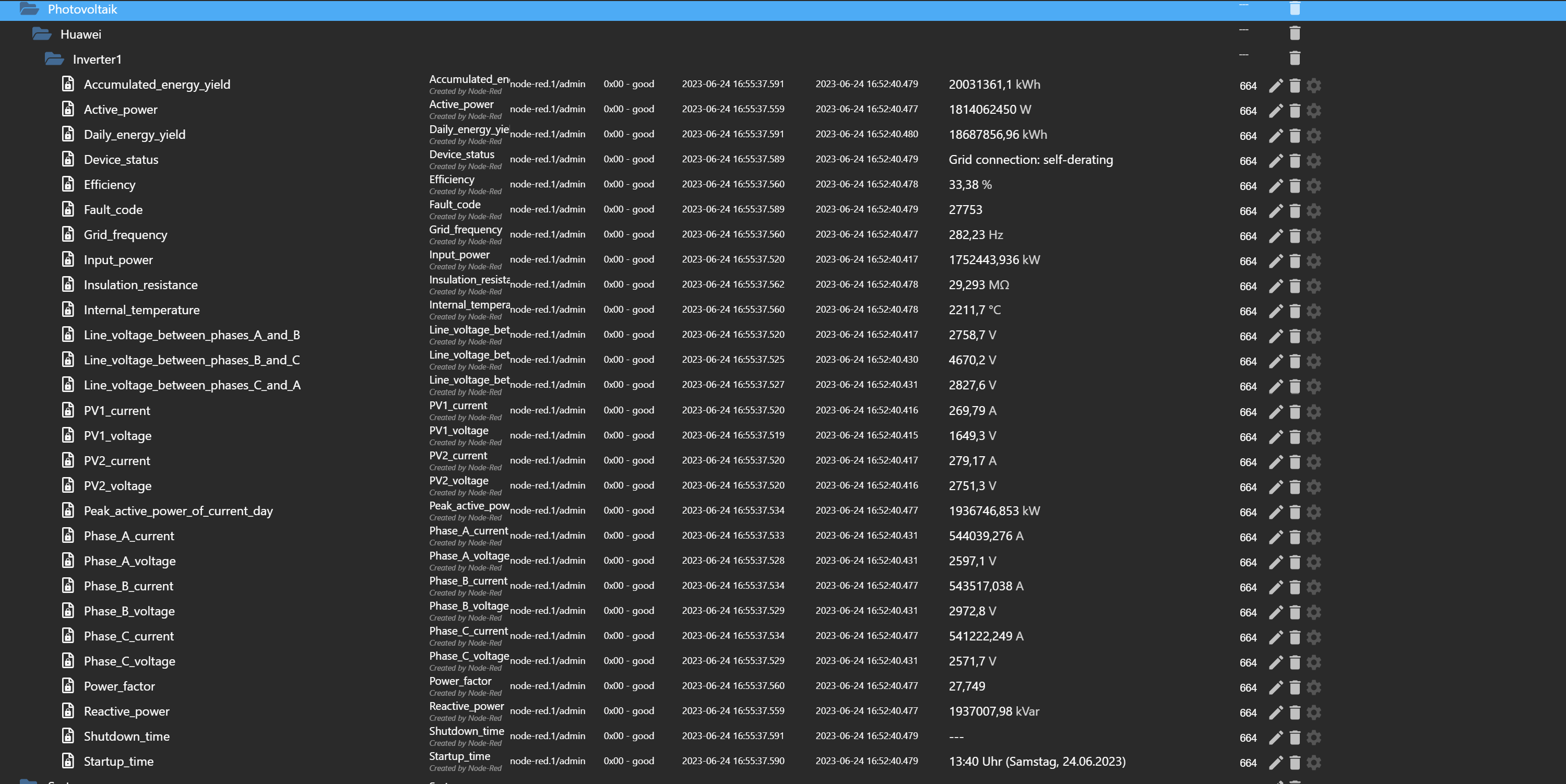Screen dimensions: 1566x784
Task: Edit the Accumulated_energy_yield state with pencil icon
Action: click(x=1275, y=86)
